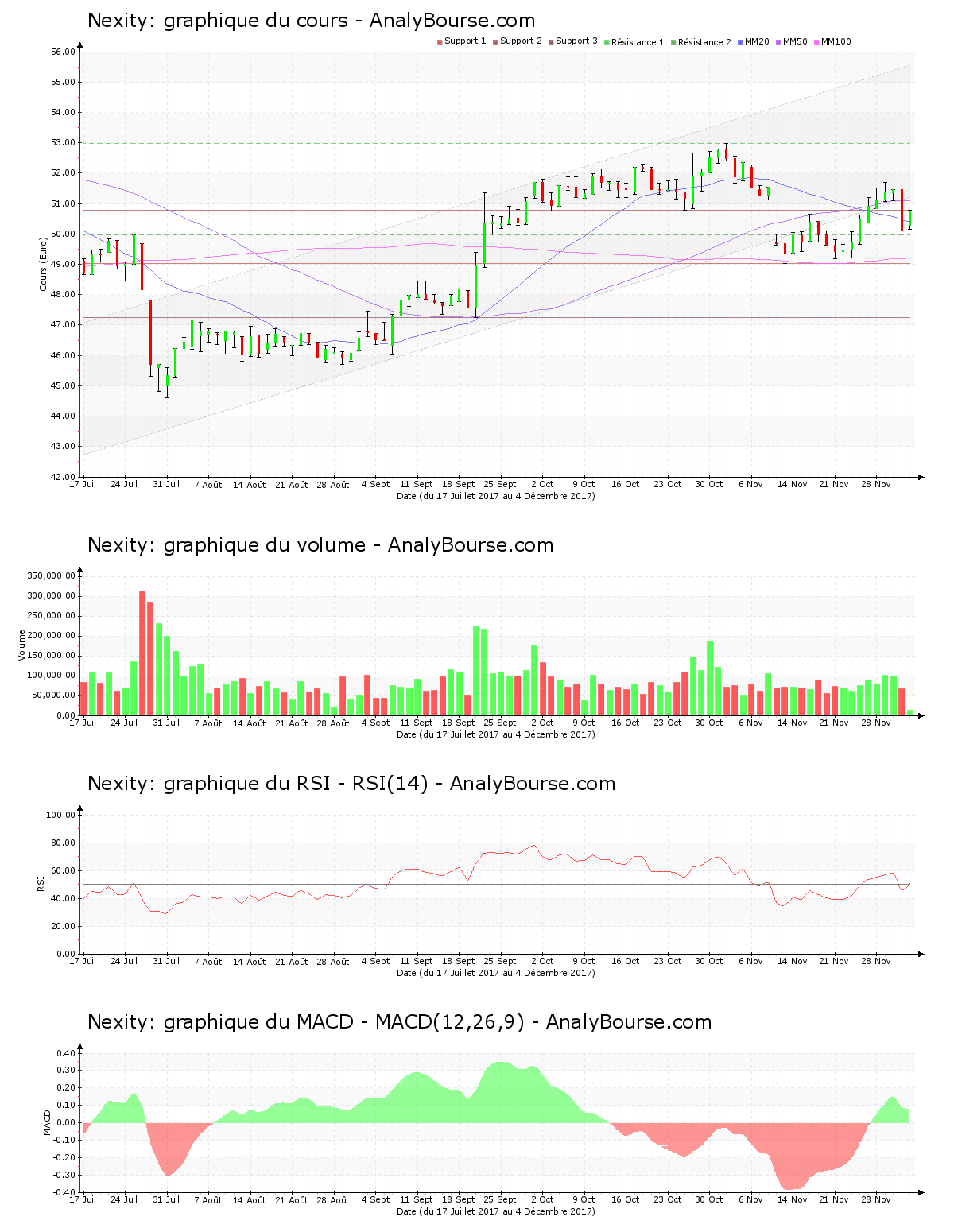Click the date range caption under price chart
This screenshot has height=1232, width=954.
click(495, 496)
